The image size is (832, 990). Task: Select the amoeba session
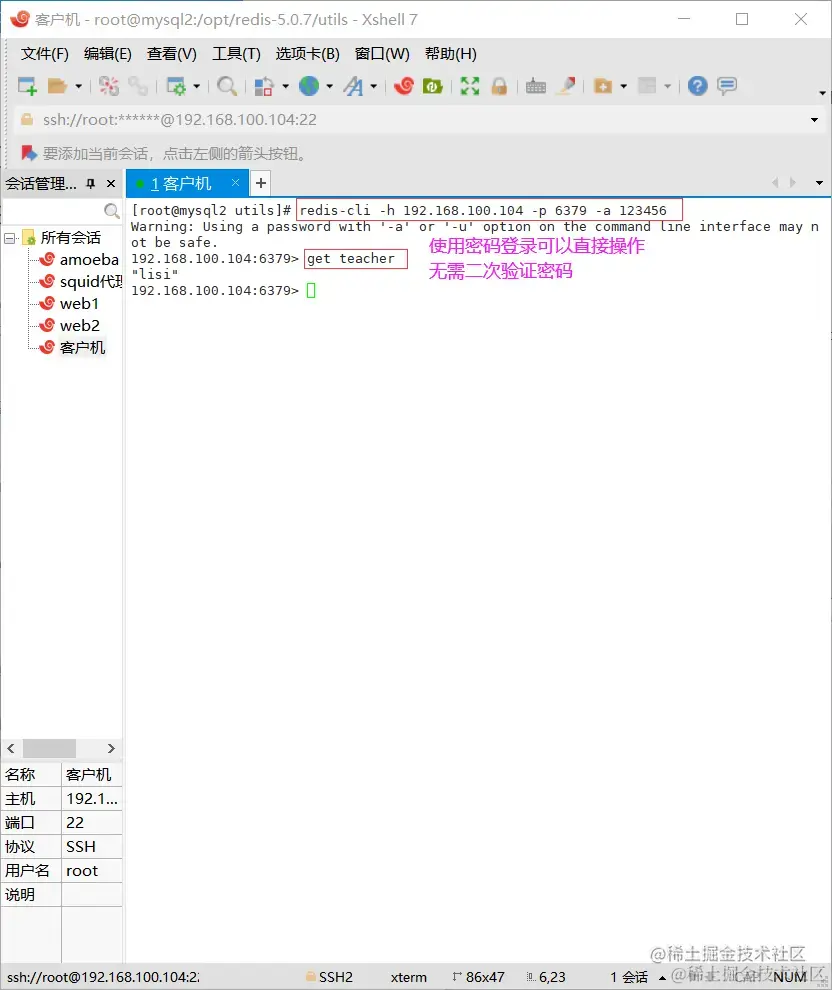(x=89, y=259)
